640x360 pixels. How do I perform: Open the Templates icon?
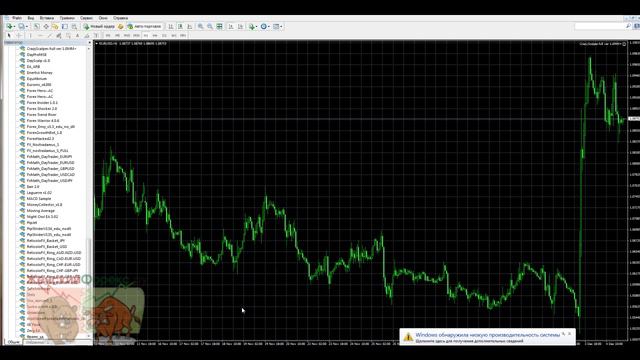tap(276, 27)
